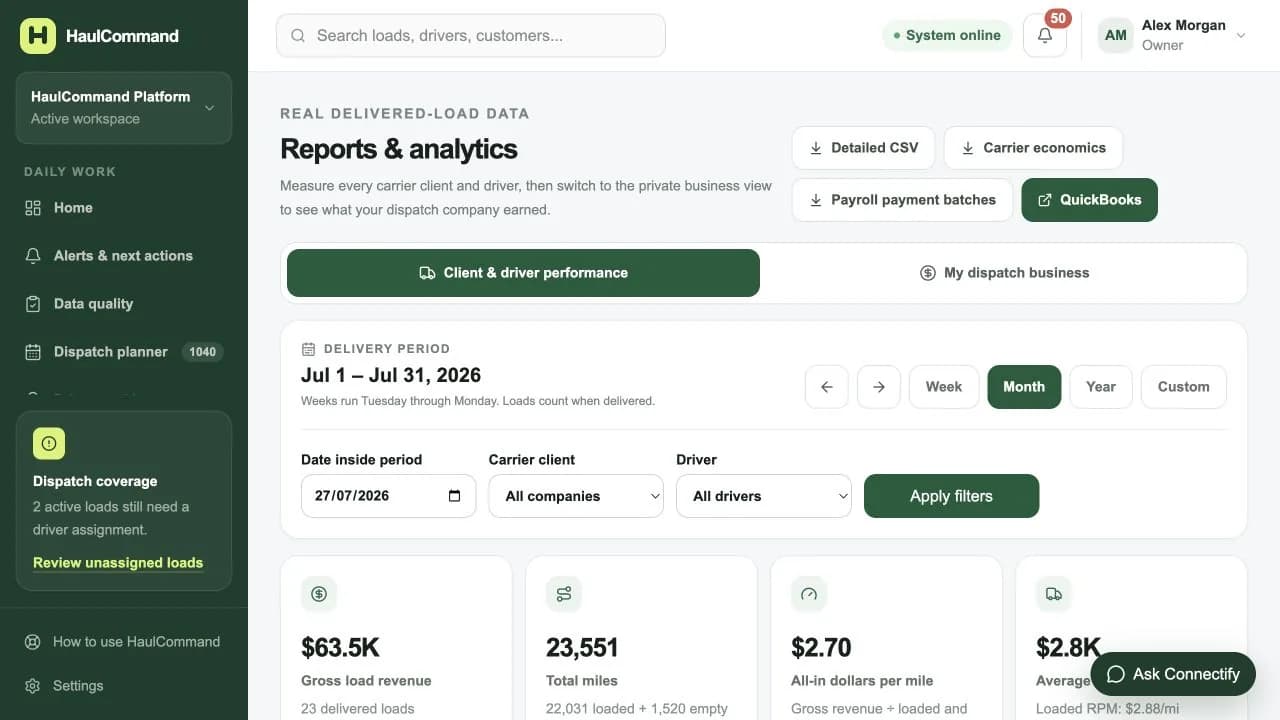
Task: Open Home in the sidebar
Action: point(124,208)
